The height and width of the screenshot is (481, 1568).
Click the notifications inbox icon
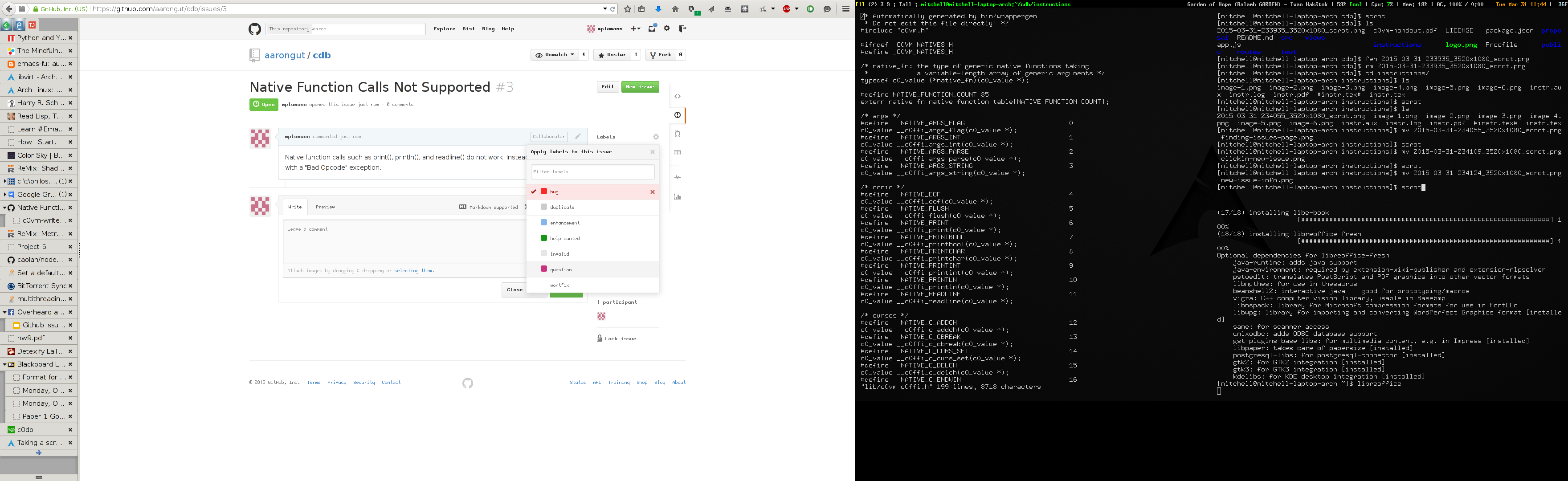click(652, 29)
